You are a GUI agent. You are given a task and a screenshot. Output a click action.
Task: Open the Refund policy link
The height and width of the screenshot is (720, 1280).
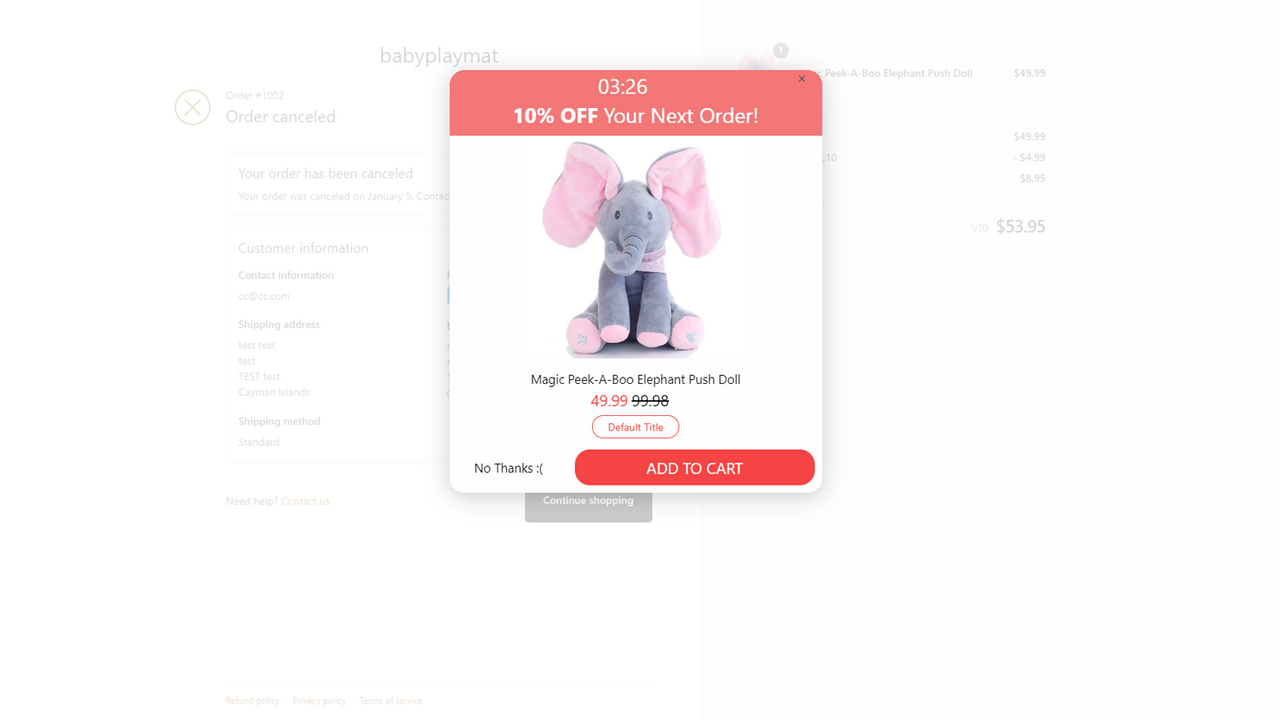click(x=252, y=701)
